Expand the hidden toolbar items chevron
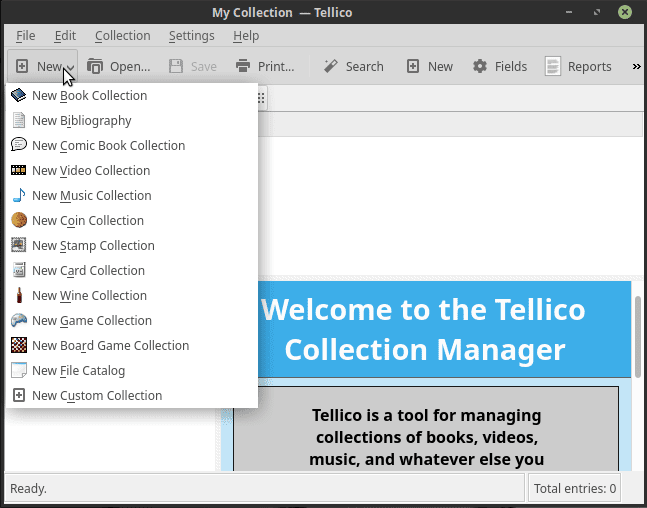Viewport: 647px width, 508px height. pos(637,66)
